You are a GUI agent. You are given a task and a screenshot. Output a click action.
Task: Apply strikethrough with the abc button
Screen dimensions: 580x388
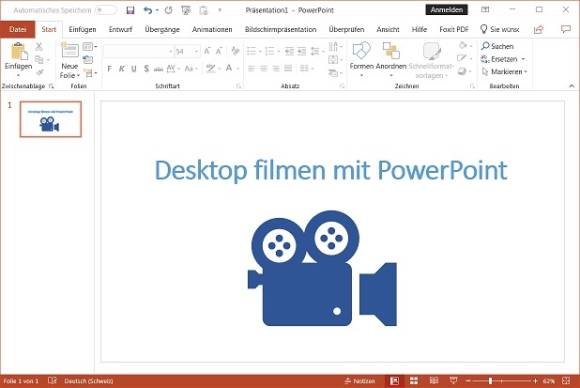click(158, 69)
